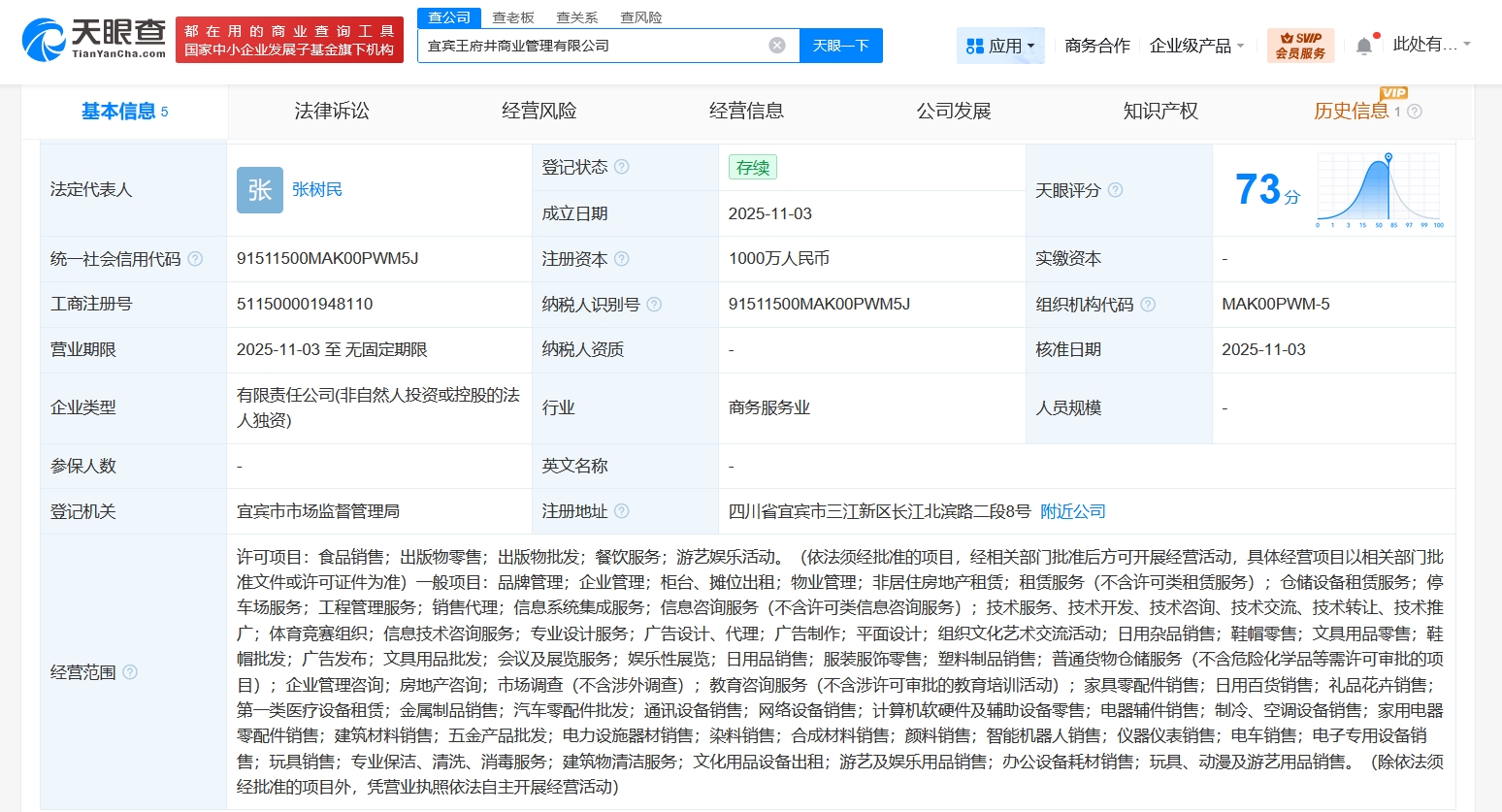Open the notification bell
This screenshot has width=1502, height=812.
click(1364, 46)
